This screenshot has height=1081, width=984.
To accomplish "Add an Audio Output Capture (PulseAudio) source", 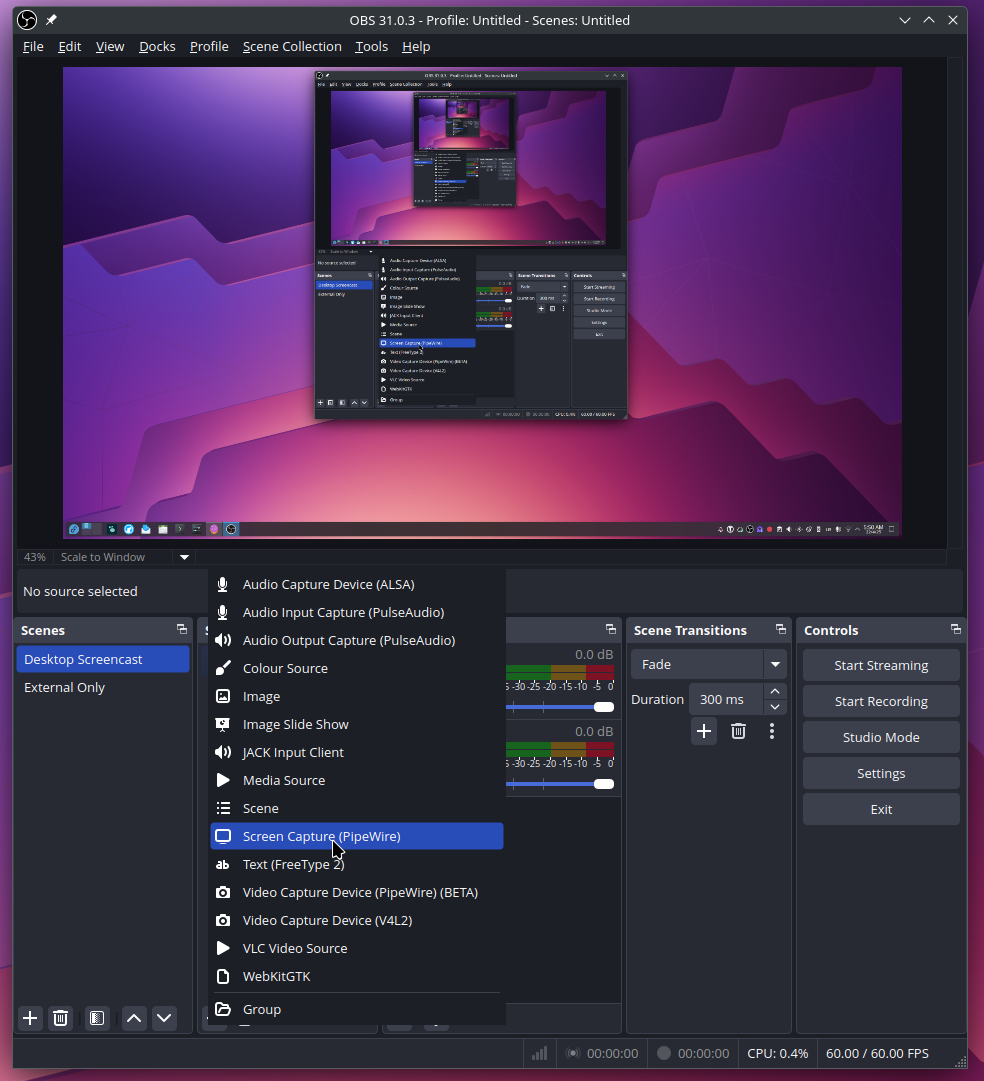I will tap(357, 640).
